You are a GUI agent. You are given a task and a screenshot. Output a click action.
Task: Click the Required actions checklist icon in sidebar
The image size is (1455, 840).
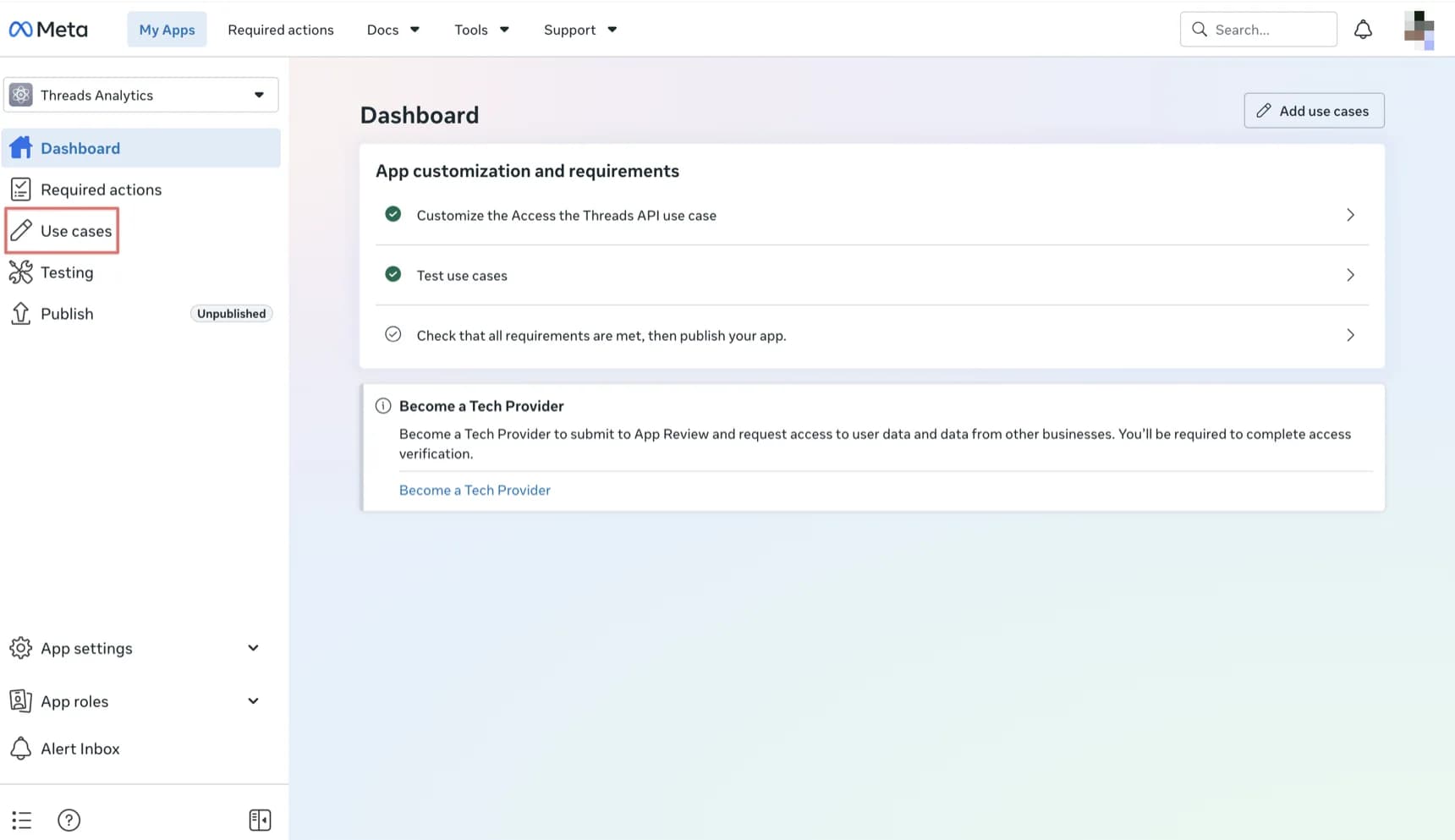click(x=21, y=189)
